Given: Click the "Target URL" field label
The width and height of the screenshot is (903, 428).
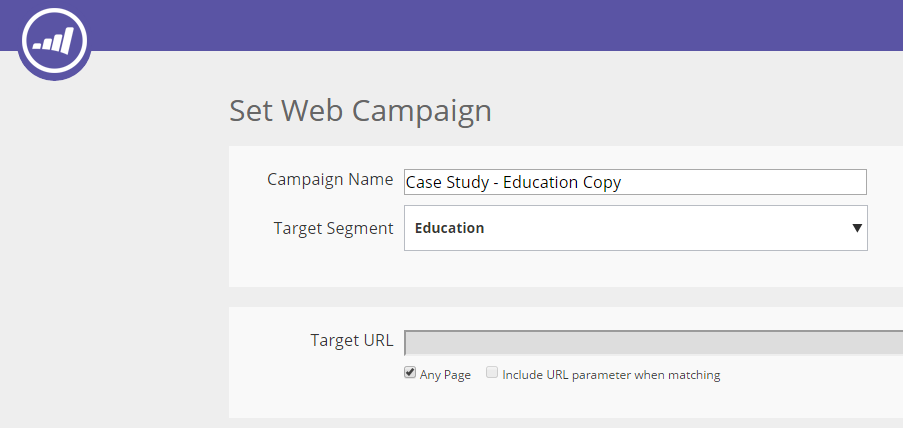Looking at the screenshot, I should 352,341.
